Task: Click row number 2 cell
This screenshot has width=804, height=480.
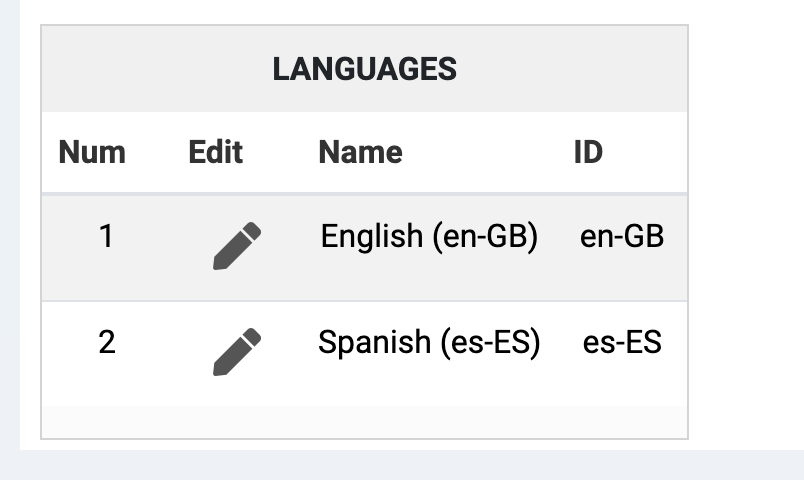Action: 107,343
